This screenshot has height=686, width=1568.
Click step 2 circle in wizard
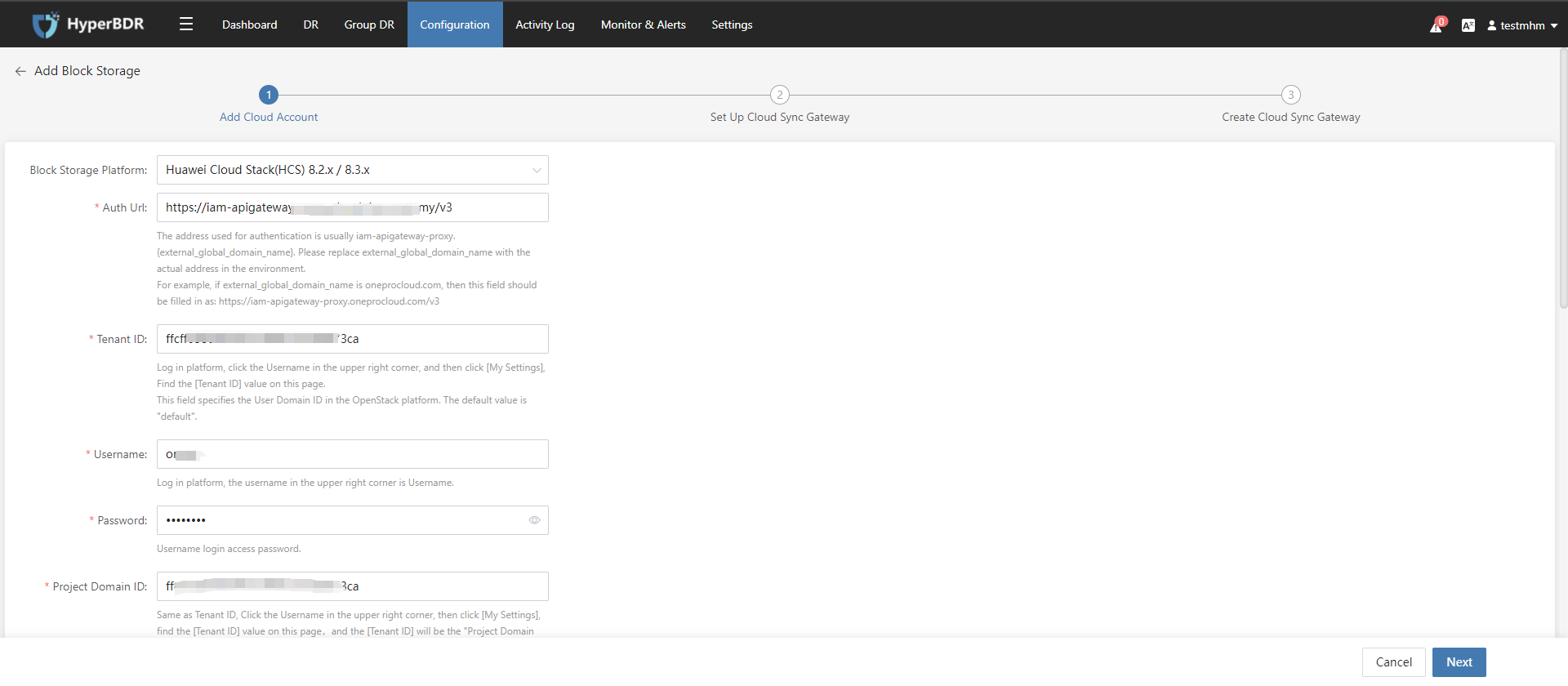780,95
